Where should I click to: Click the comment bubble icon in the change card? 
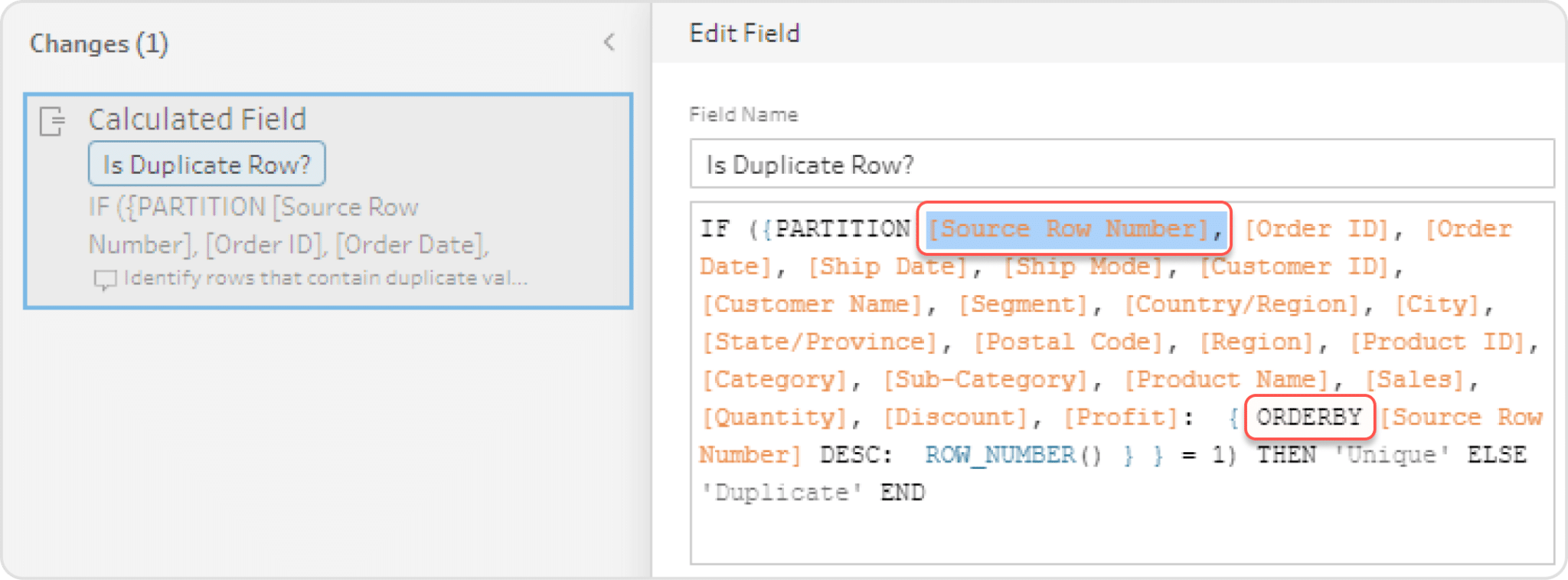104,280
